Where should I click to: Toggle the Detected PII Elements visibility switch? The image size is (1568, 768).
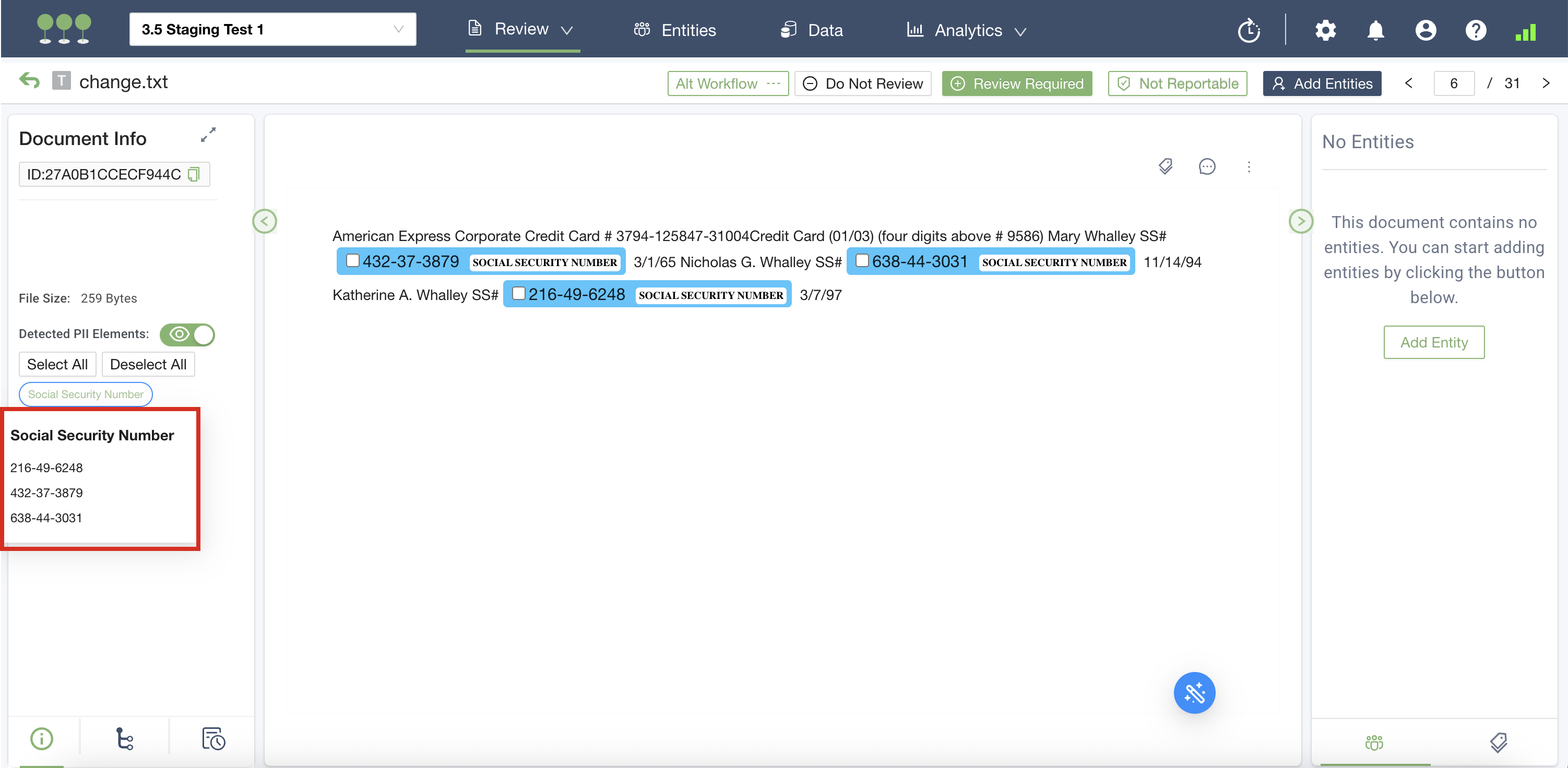coord(187,334)
